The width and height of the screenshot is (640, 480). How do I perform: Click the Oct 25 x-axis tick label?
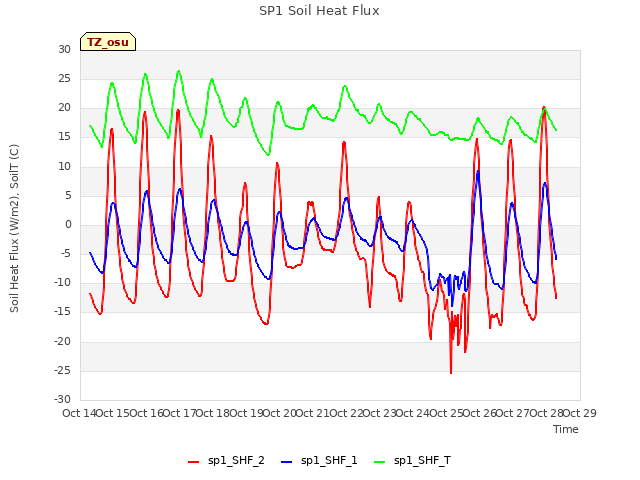(447, 413)
